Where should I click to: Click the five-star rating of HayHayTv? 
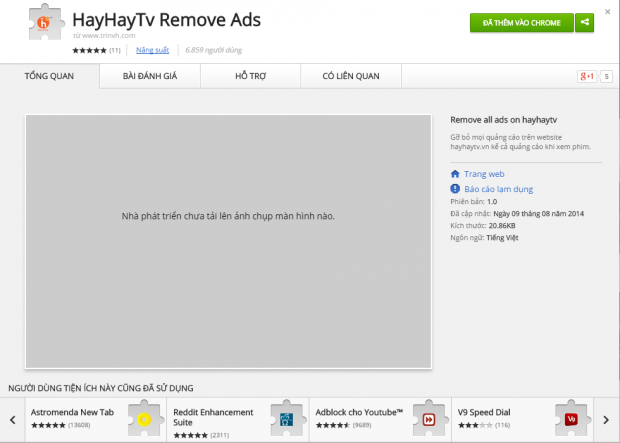pos(89,50)
